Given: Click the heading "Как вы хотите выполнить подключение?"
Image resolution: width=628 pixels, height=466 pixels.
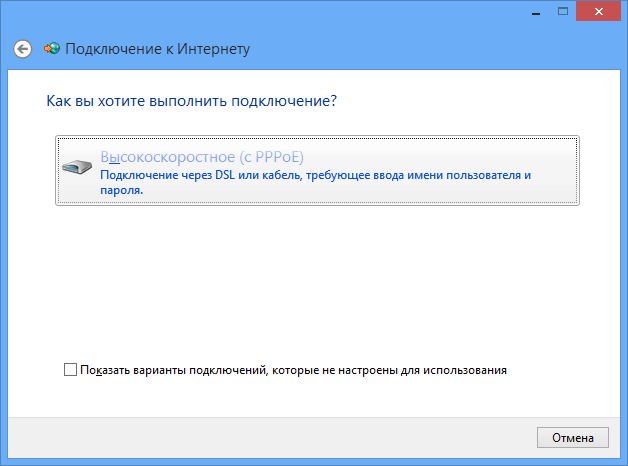Looking at the screenshot, I should tap(191, 101).
